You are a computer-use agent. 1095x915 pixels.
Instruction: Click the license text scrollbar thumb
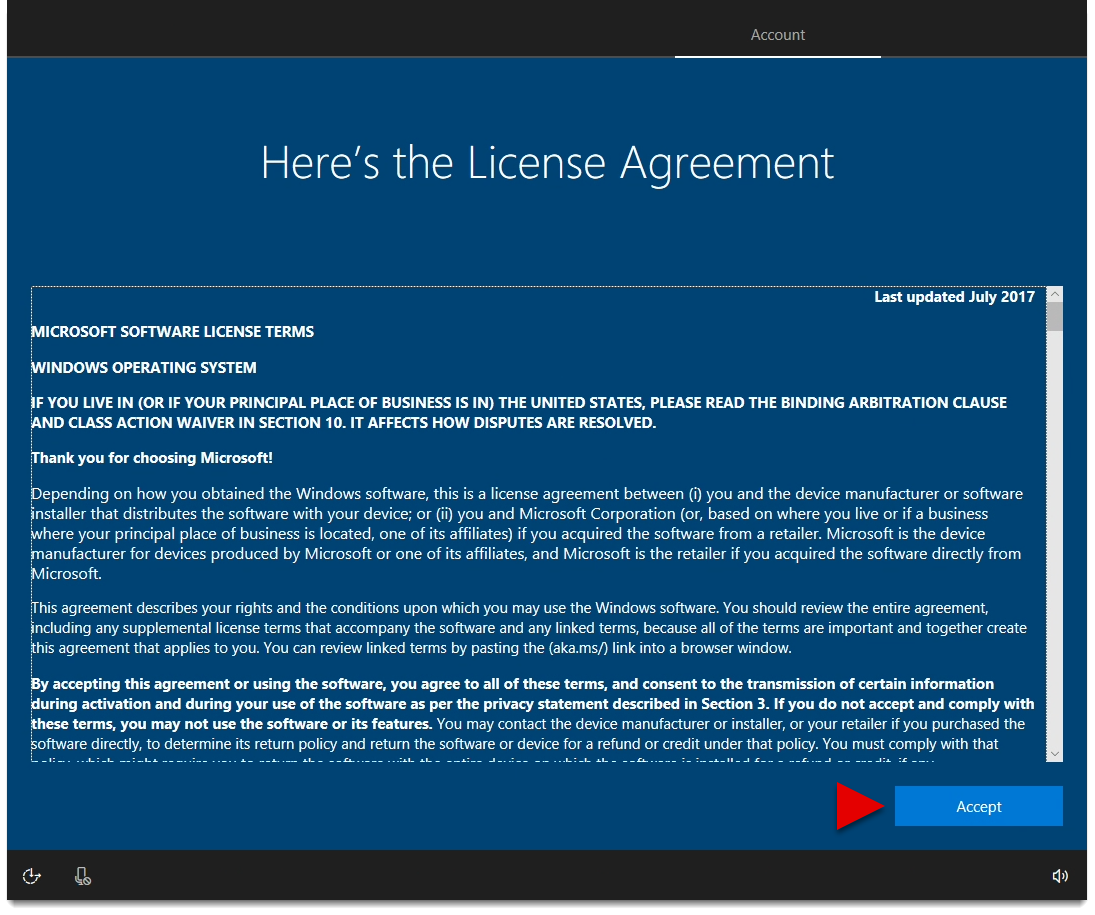(x=1054, y=316)
